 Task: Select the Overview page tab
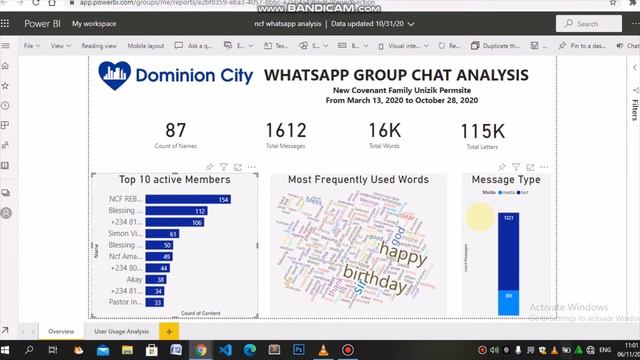click(61, 331)
